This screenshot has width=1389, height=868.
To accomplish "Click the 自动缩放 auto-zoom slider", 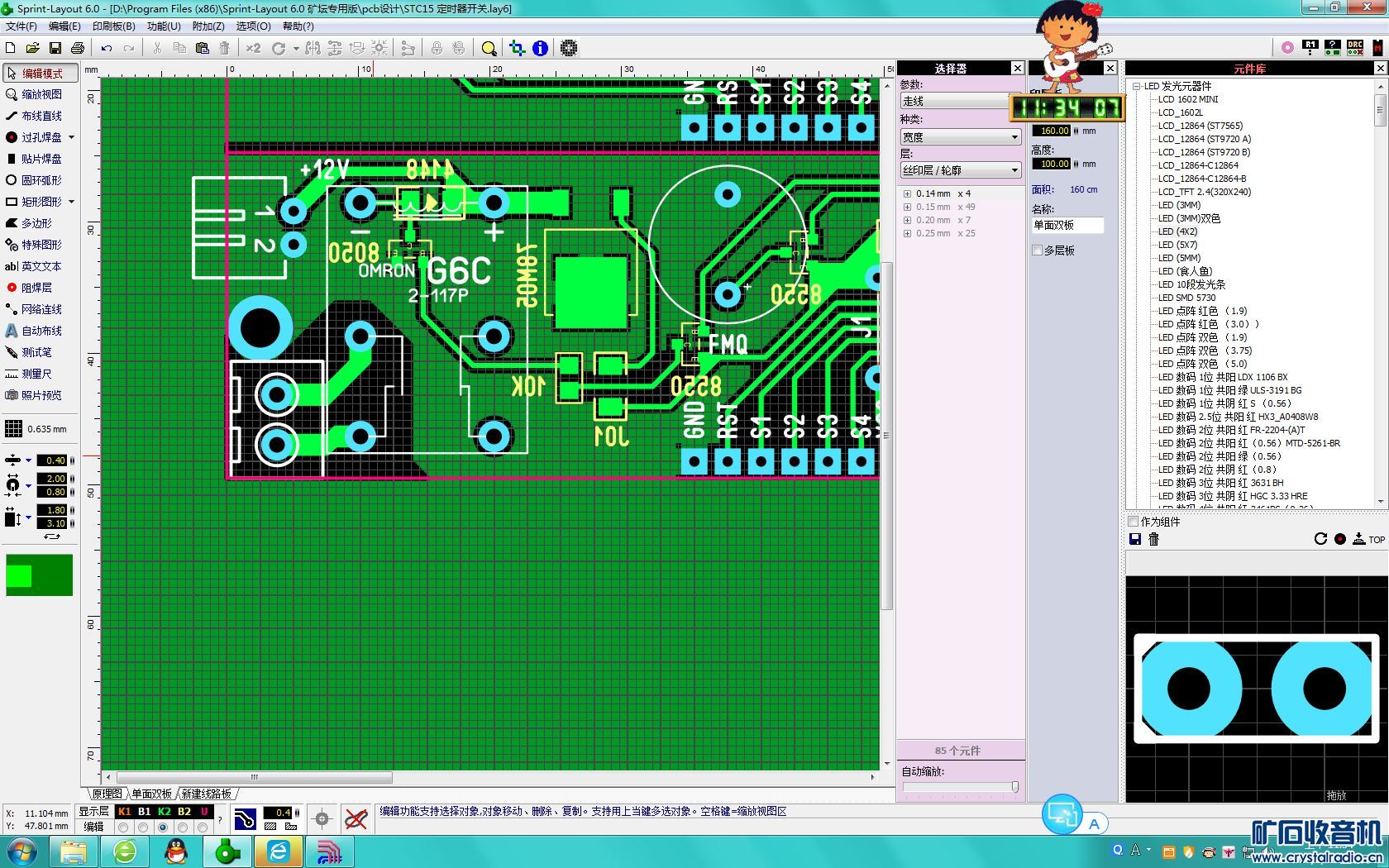I will point(1014,787).
